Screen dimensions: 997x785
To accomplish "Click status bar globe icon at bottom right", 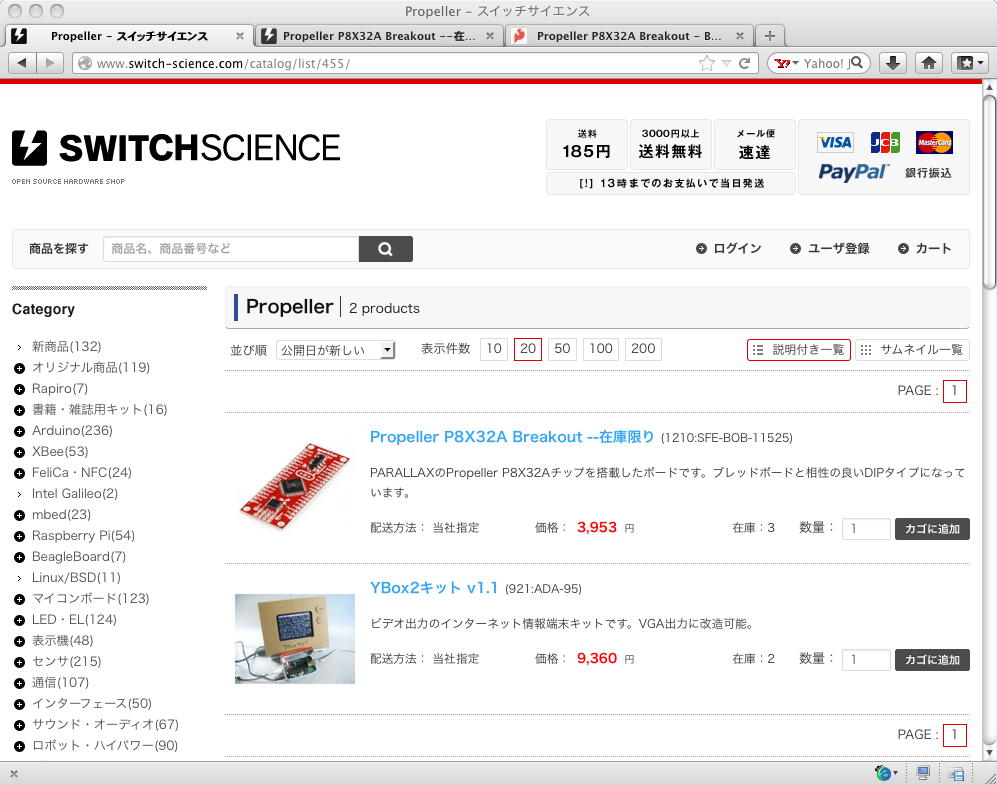I will (x=883, y=773).
